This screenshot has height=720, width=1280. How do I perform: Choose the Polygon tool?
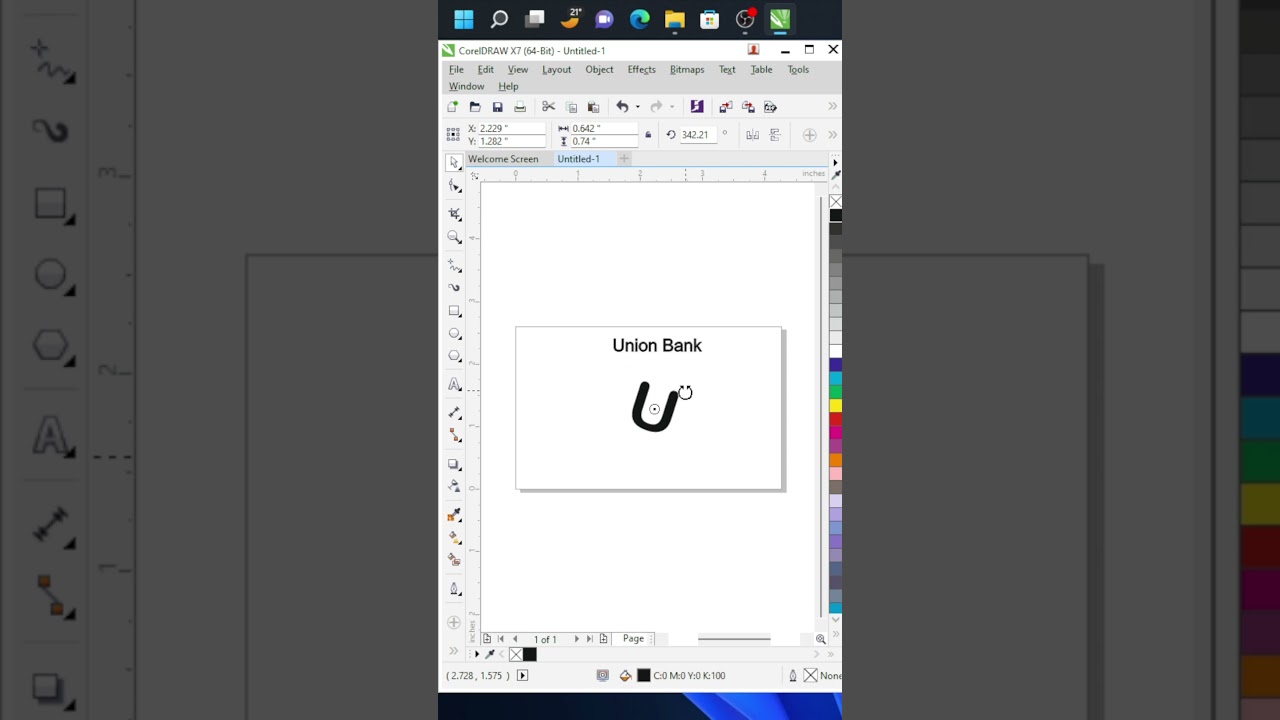455,357
